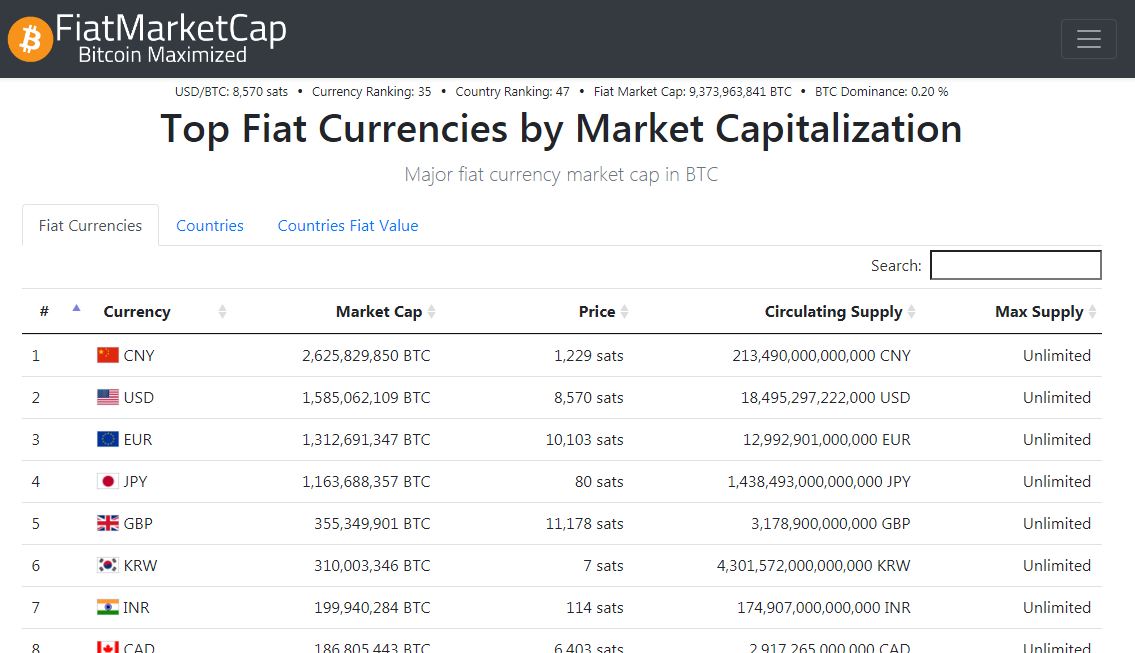Click the South Korea flag icon

click(x=108, y=565)
